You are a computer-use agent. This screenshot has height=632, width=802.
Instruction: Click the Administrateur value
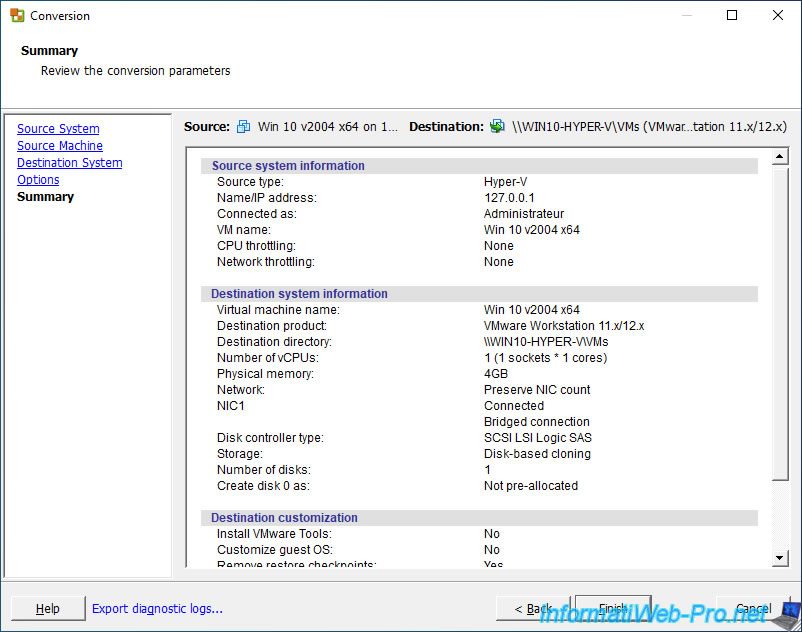pyautogui.click(x=524, y=214)
